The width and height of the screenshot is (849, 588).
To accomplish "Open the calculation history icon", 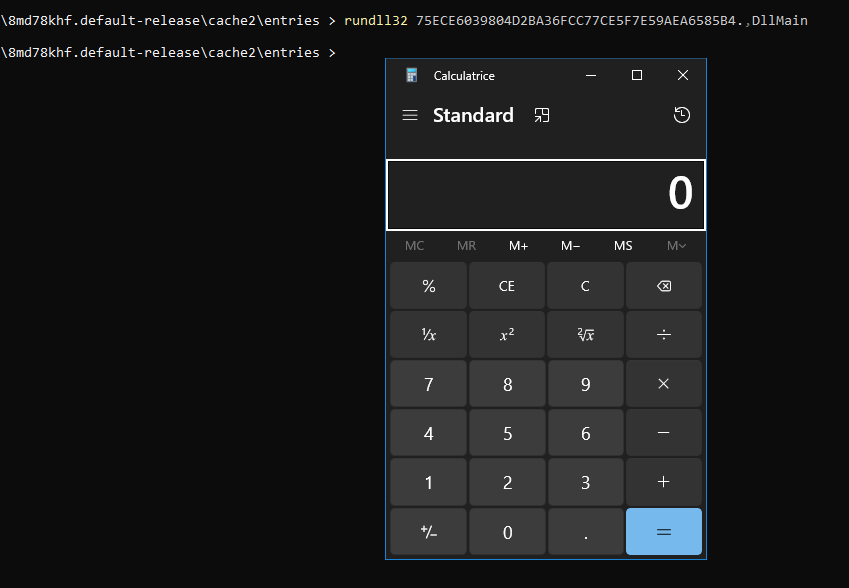I will (681, 115).
